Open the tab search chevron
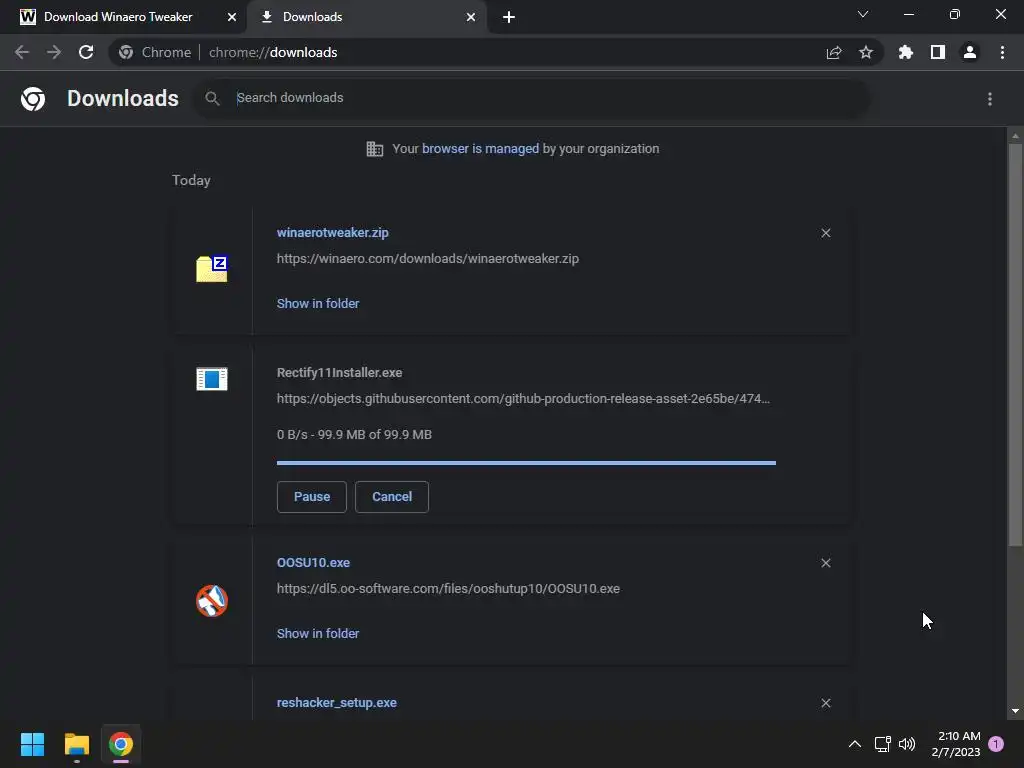The height and width of the screenshot is (768, 1024). pos(863,14)
